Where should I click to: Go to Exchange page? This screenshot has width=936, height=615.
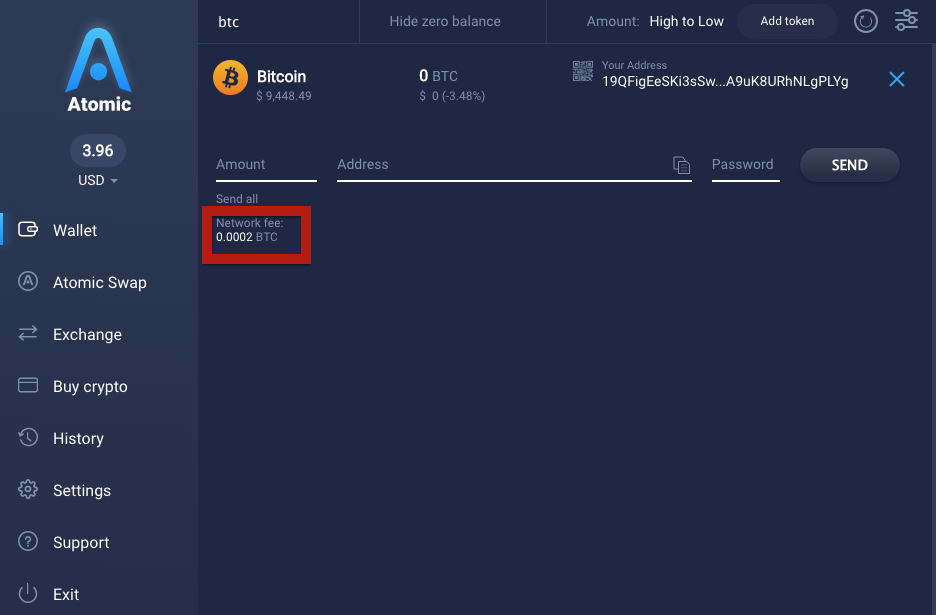(x=87, y=334)
